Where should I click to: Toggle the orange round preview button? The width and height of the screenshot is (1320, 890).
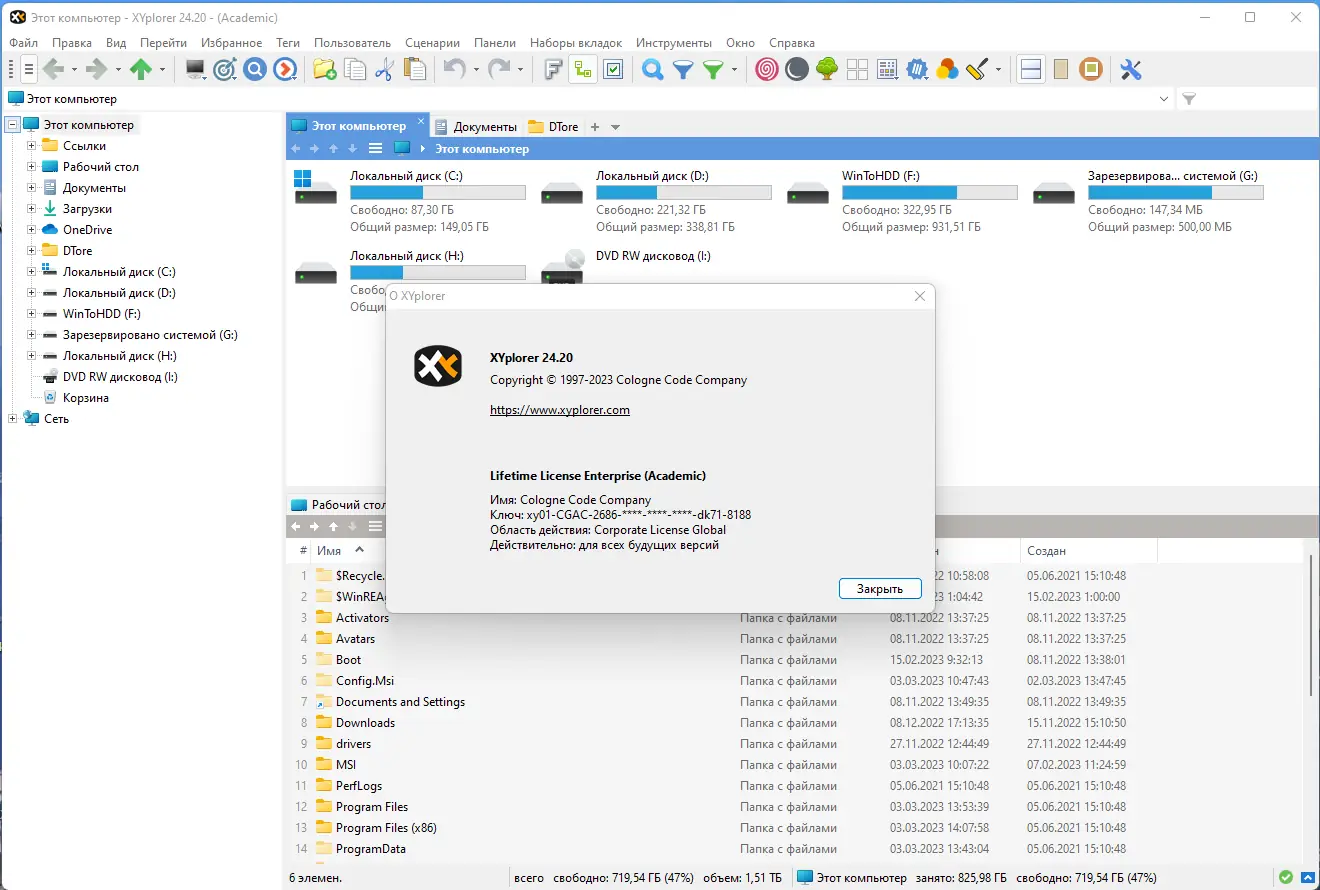click(1091, 69)
